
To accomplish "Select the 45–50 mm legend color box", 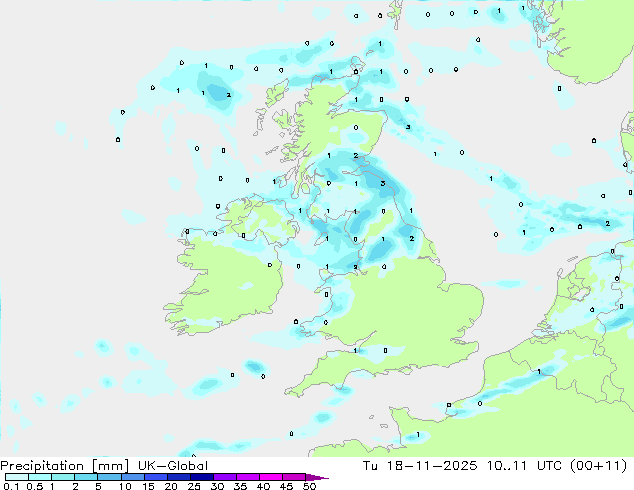I will pos(294,477).
